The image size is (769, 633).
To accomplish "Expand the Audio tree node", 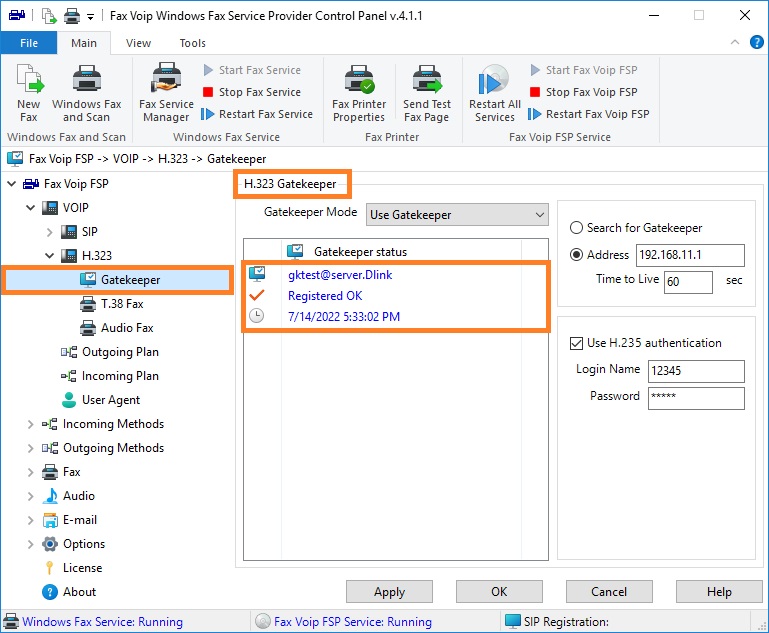I will (30, 496).
